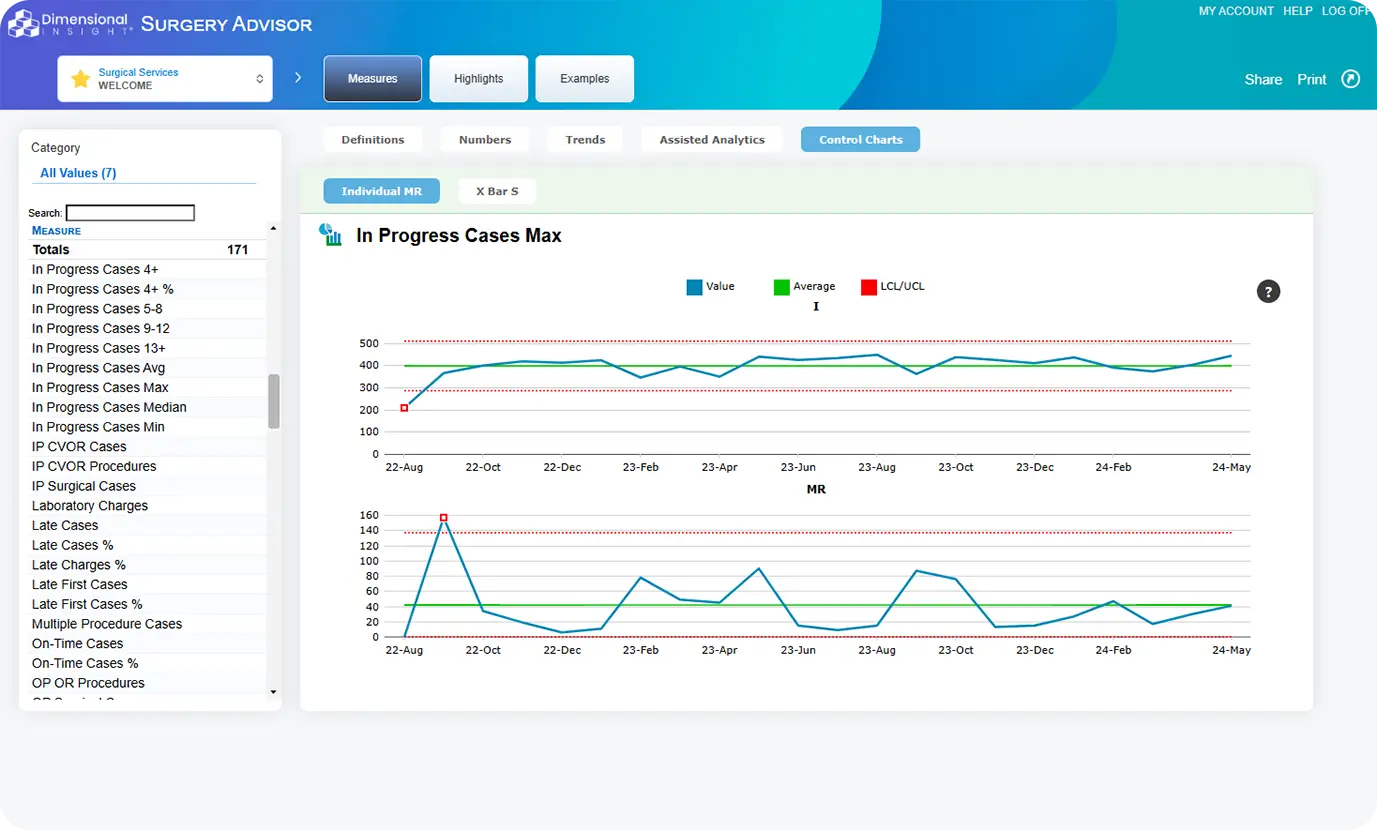Image resolution: width=1377 pixels, height=830 pixels.
Task: Click the Dimensional Insight logo icon
Action: click(x=23, y=23)
